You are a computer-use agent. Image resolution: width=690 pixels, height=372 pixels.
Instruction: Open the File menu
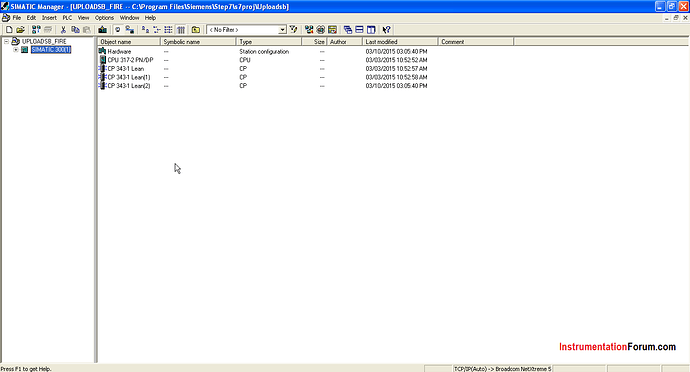click(x=17, y=18)
